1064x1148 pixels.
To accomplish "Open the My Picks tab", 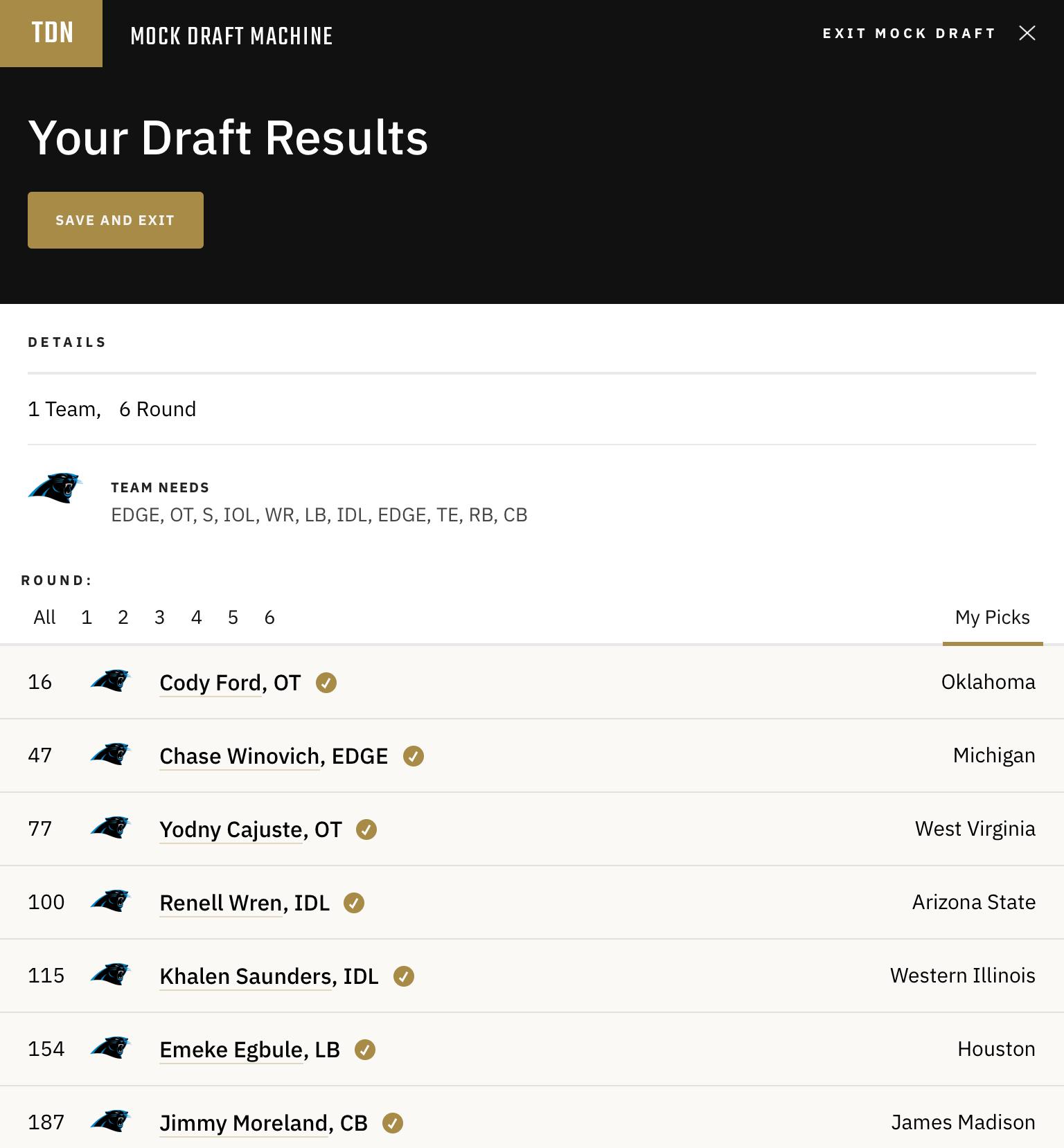I will coord(992,618).
